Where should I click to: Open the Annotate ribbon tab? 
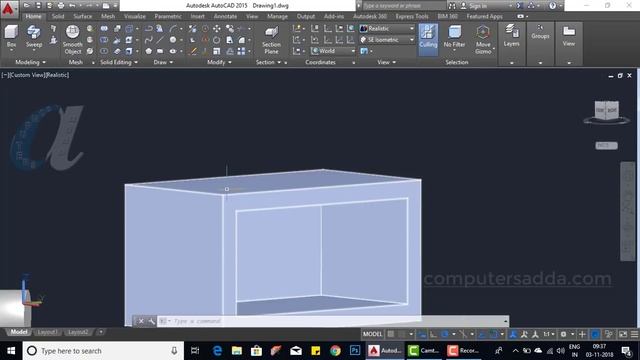click(x=225, y=16)
